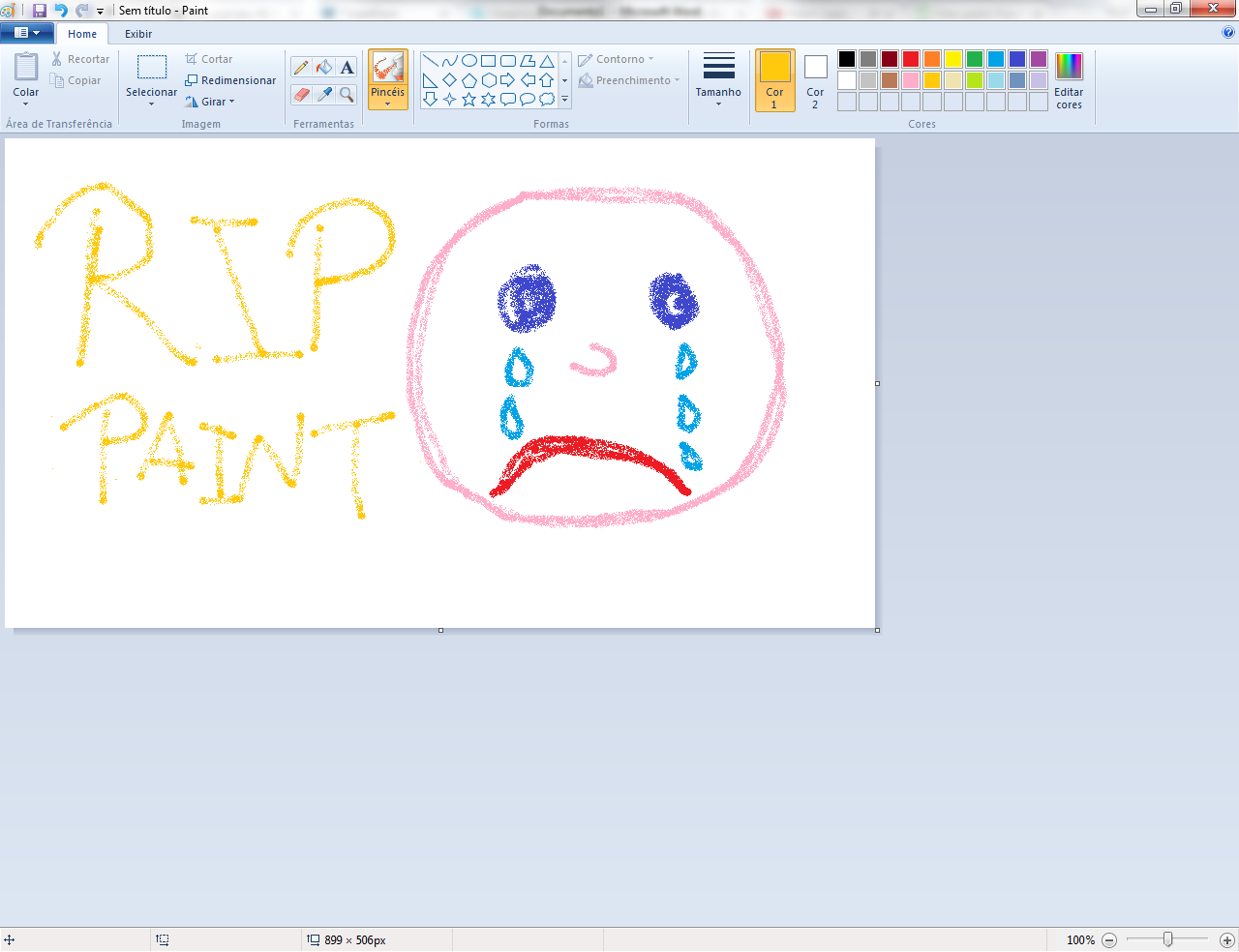
Task: Select the Color picker eyedropper
Action: [x=324, y=95]
